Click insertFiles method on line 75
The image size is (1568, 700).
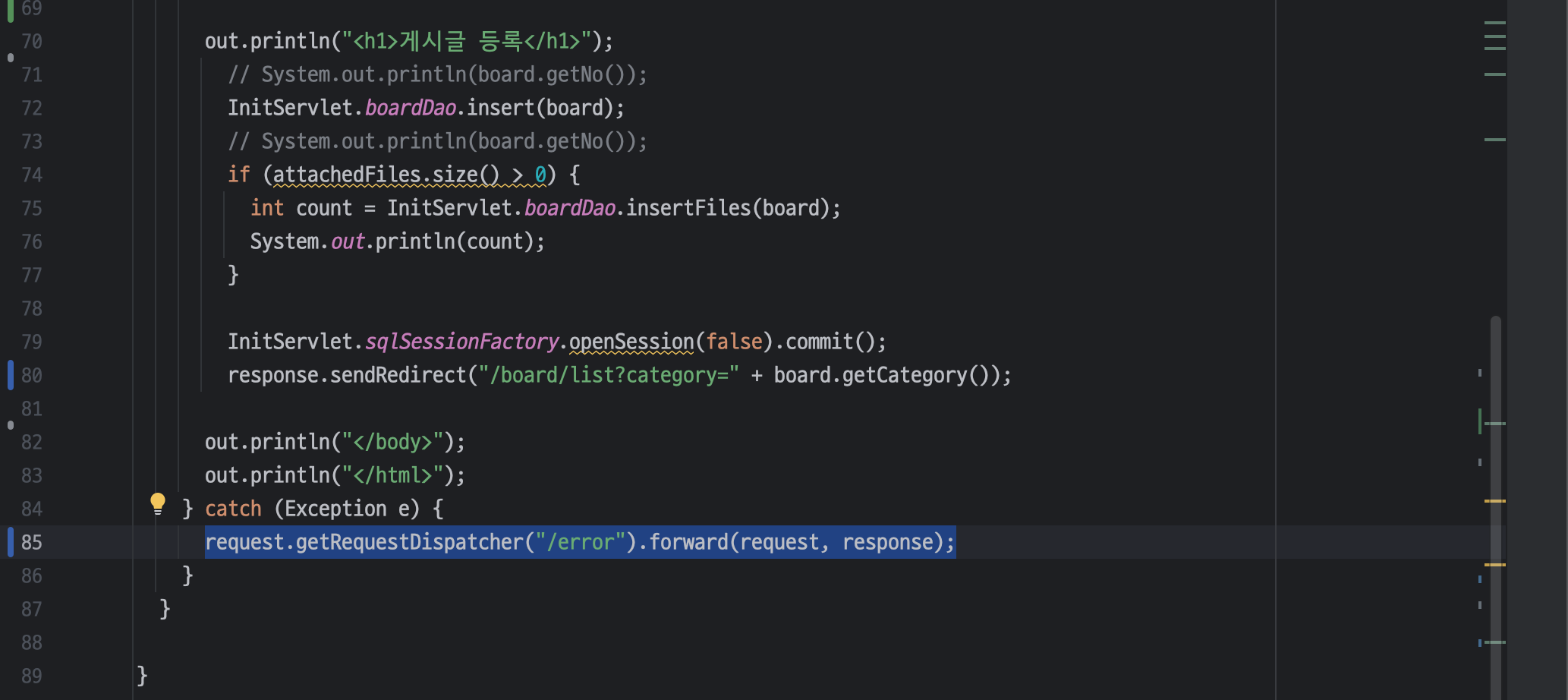(x=688, y=208)
